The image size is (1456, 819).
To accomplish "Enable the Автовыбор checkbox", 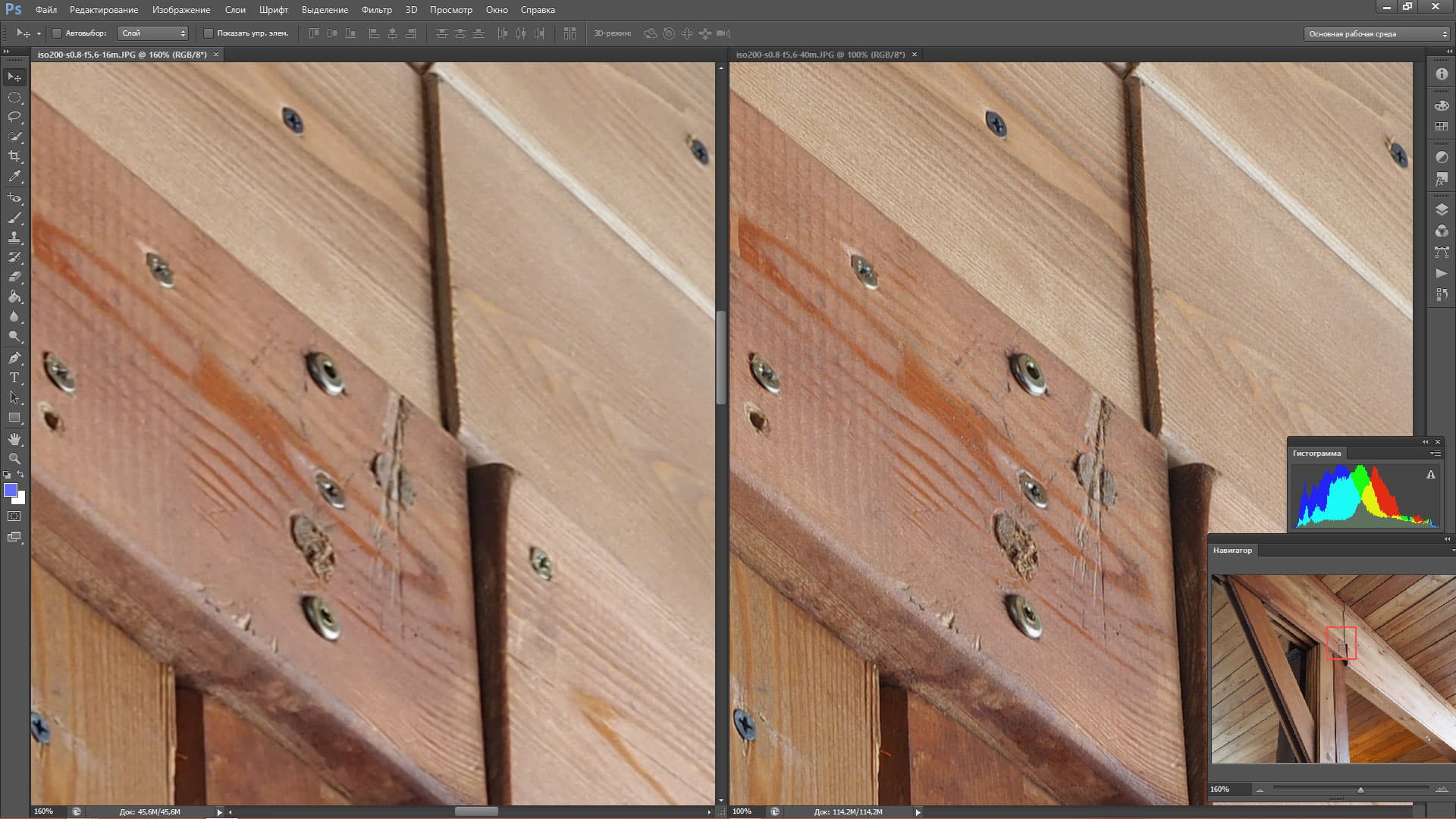I will (x=57, y=33).
